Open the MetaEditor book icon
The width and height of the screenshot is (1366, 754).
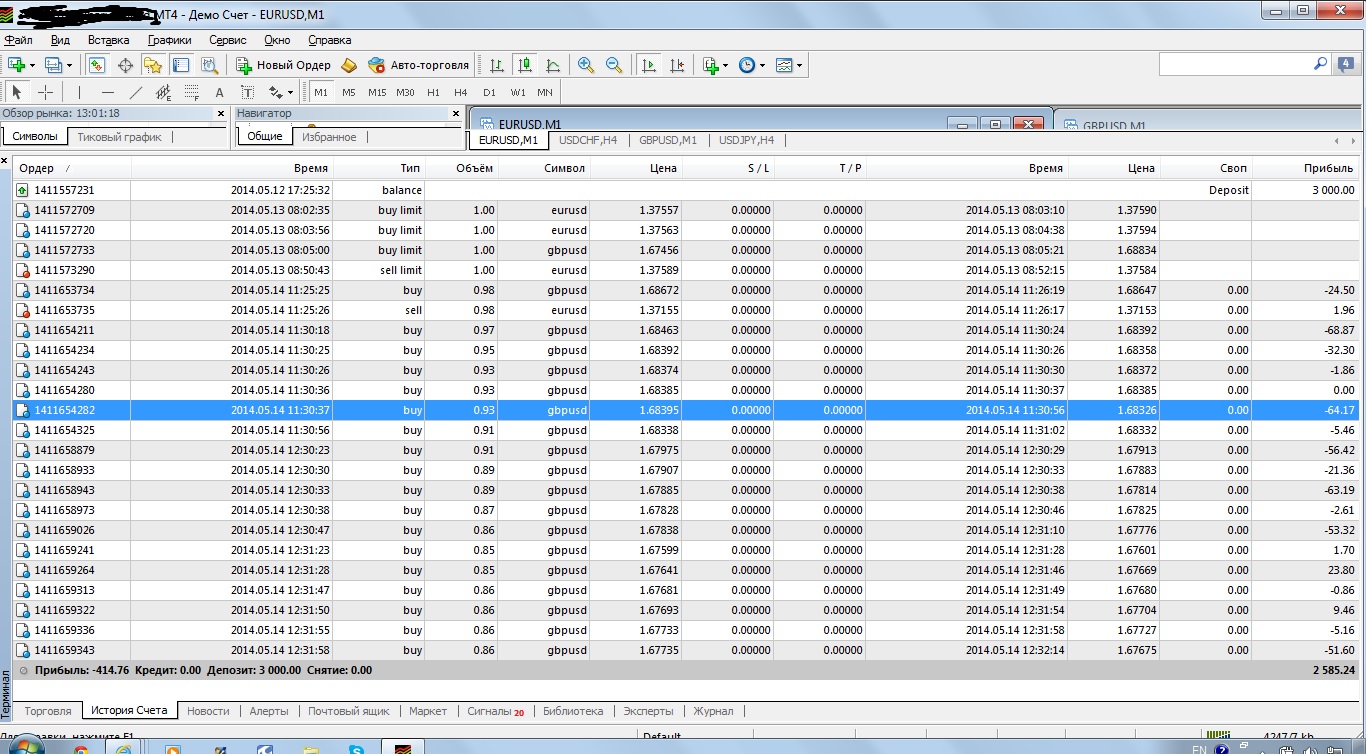point(349,65)
